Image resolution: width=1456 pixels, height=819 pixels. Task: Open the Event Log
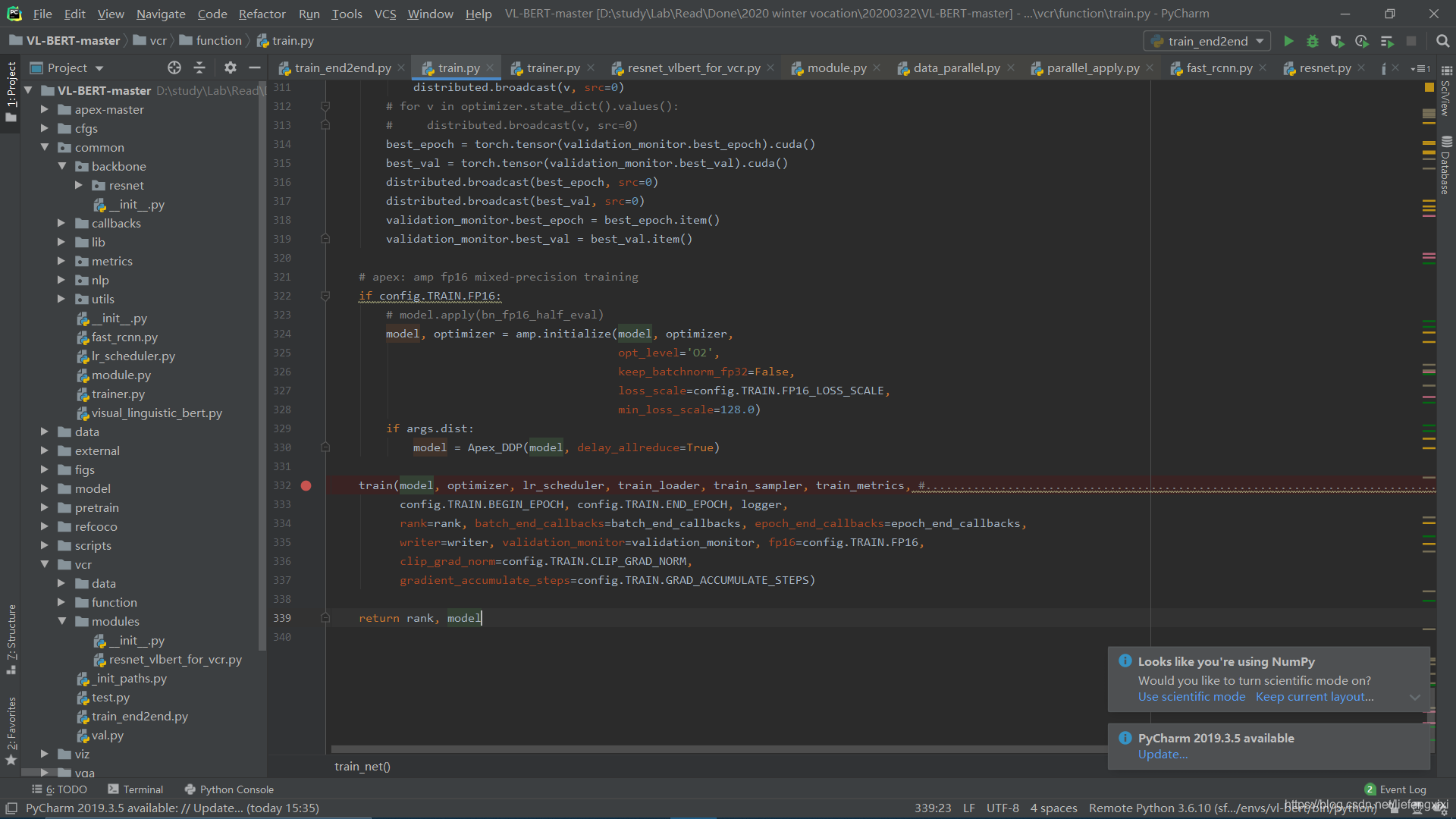(1395, 789)
